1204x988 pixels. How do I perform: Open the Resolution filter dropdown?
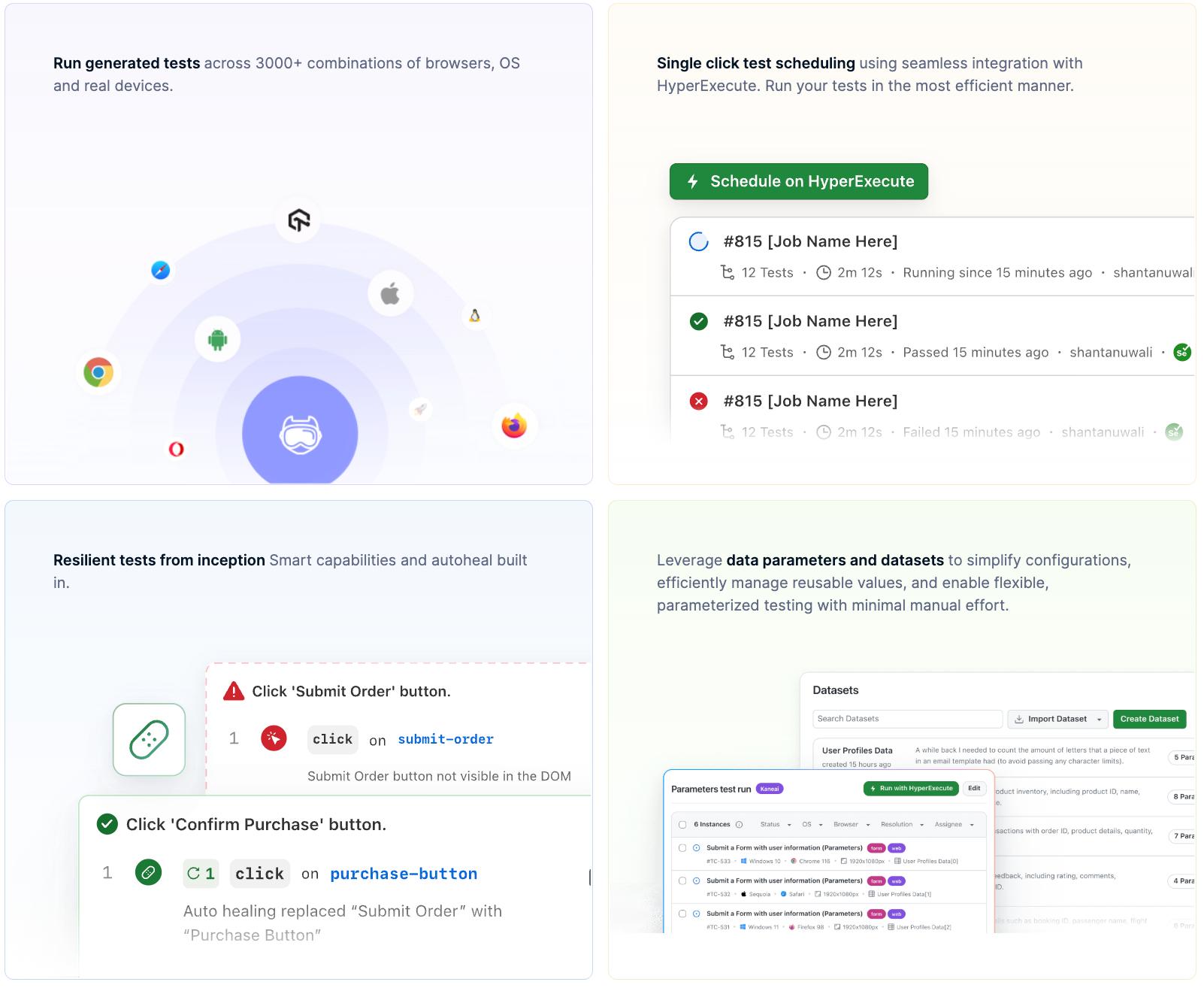click(902, 824)
